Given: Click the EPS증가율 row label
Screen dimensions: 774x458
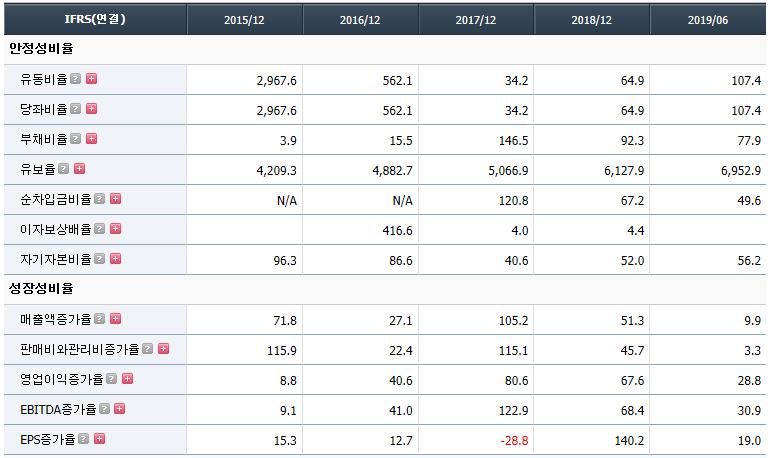Looking at the screenshot, I should [x=48, y=439].
